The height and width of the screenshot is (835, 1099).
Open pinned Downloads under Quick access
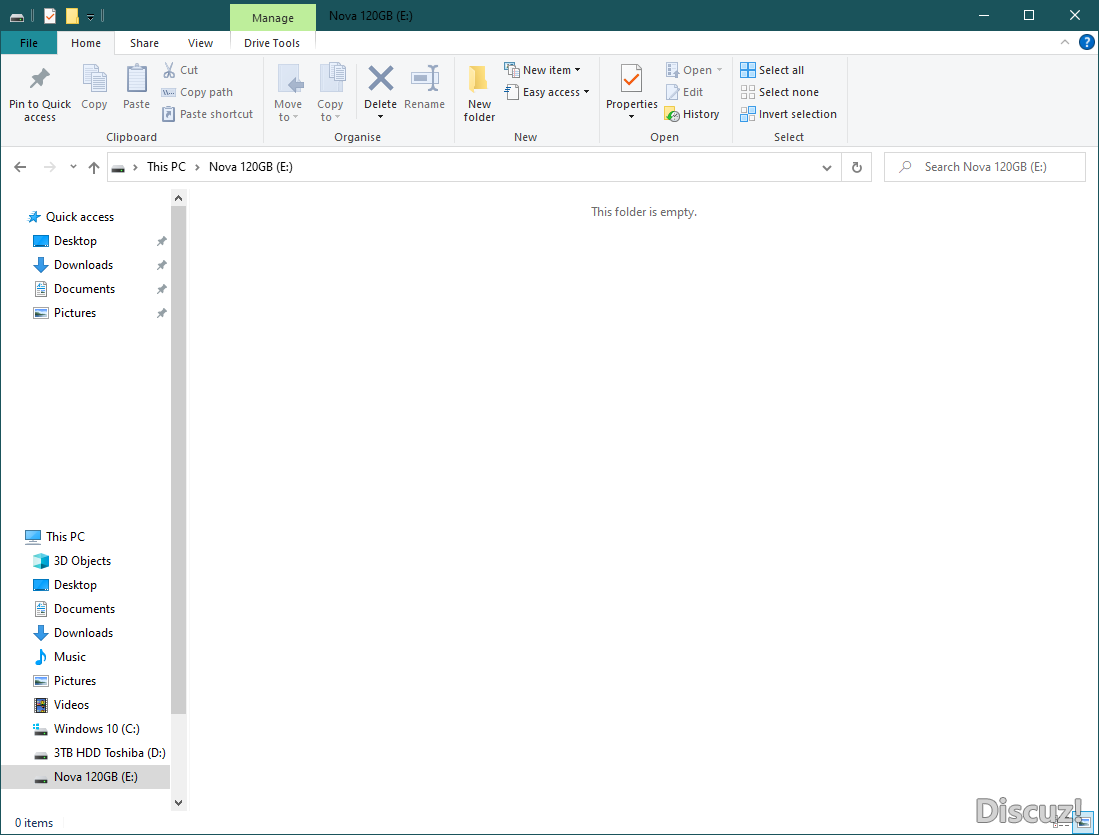tap(83, 264)
